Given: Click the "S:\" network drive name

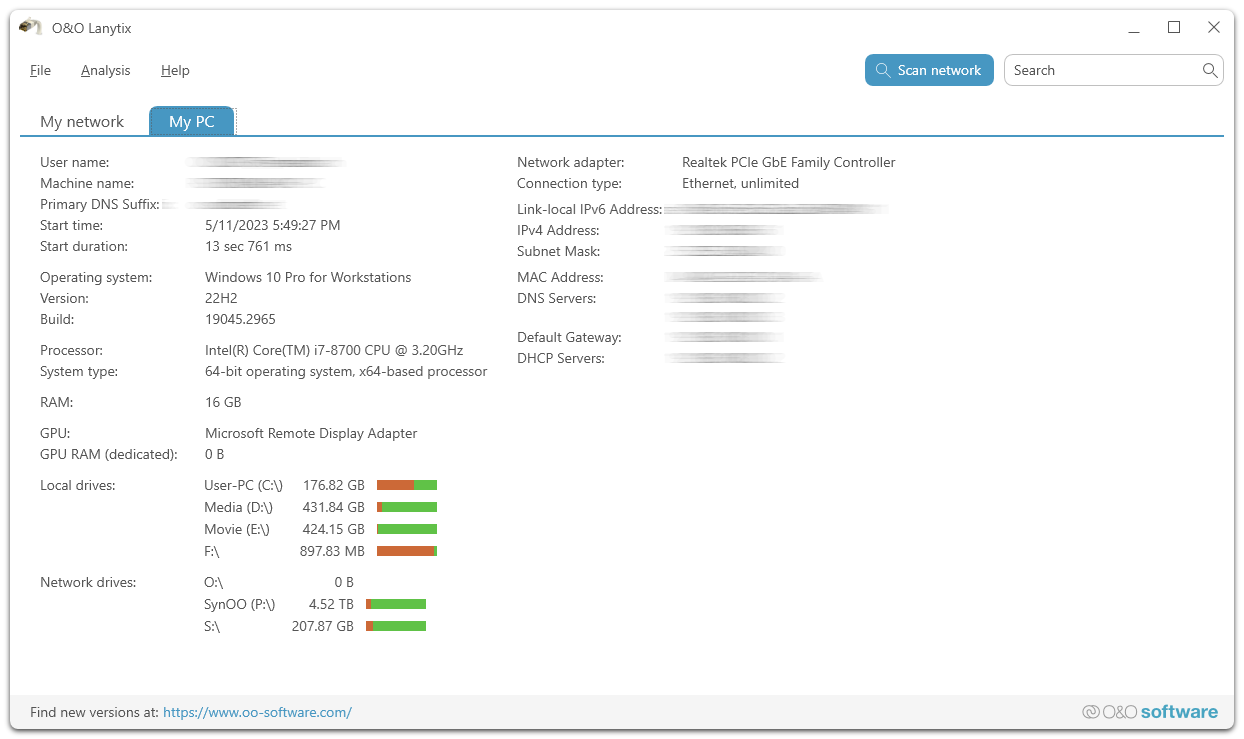Looking at the screenshot, I should [212, 626].
